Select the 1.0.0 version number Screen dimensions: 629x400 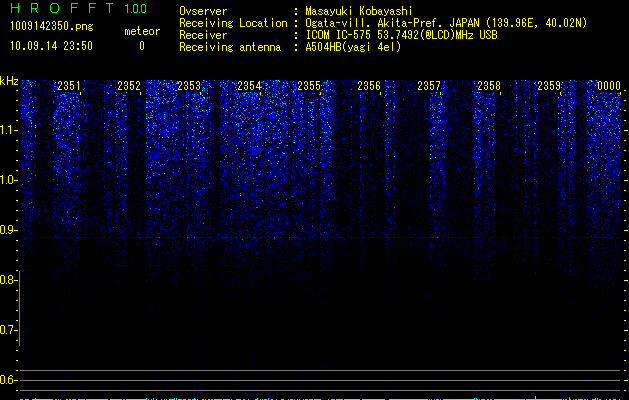[136, 9]
